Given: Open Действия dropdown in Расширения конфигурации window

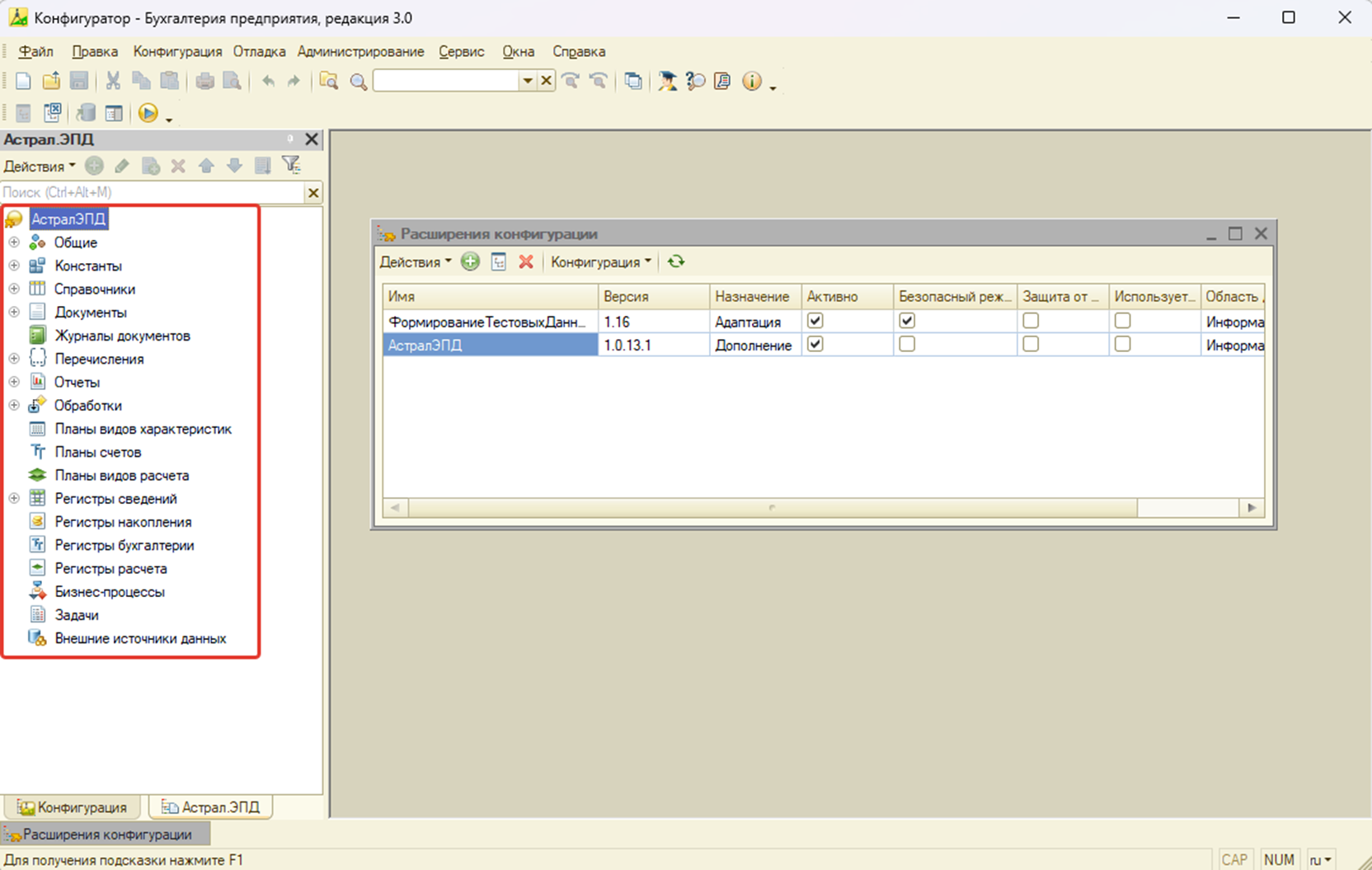Looking at the screenshot, I should (x=416, y=262).
